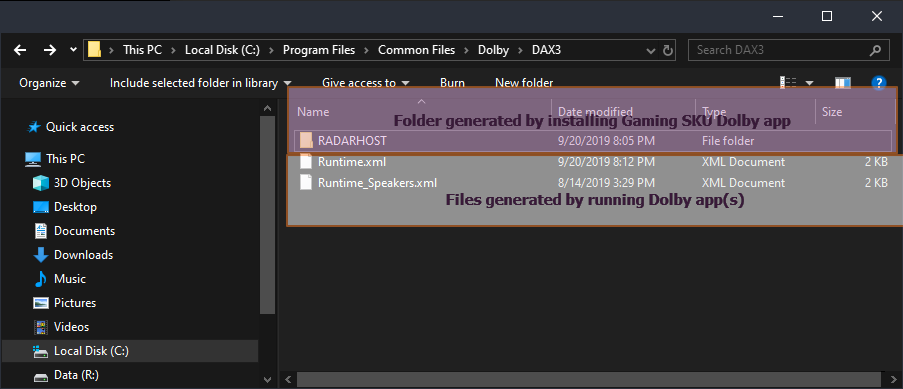Open the Organize menu
The width and height of the screenshot is (903, 389).
tap(50, 83)
